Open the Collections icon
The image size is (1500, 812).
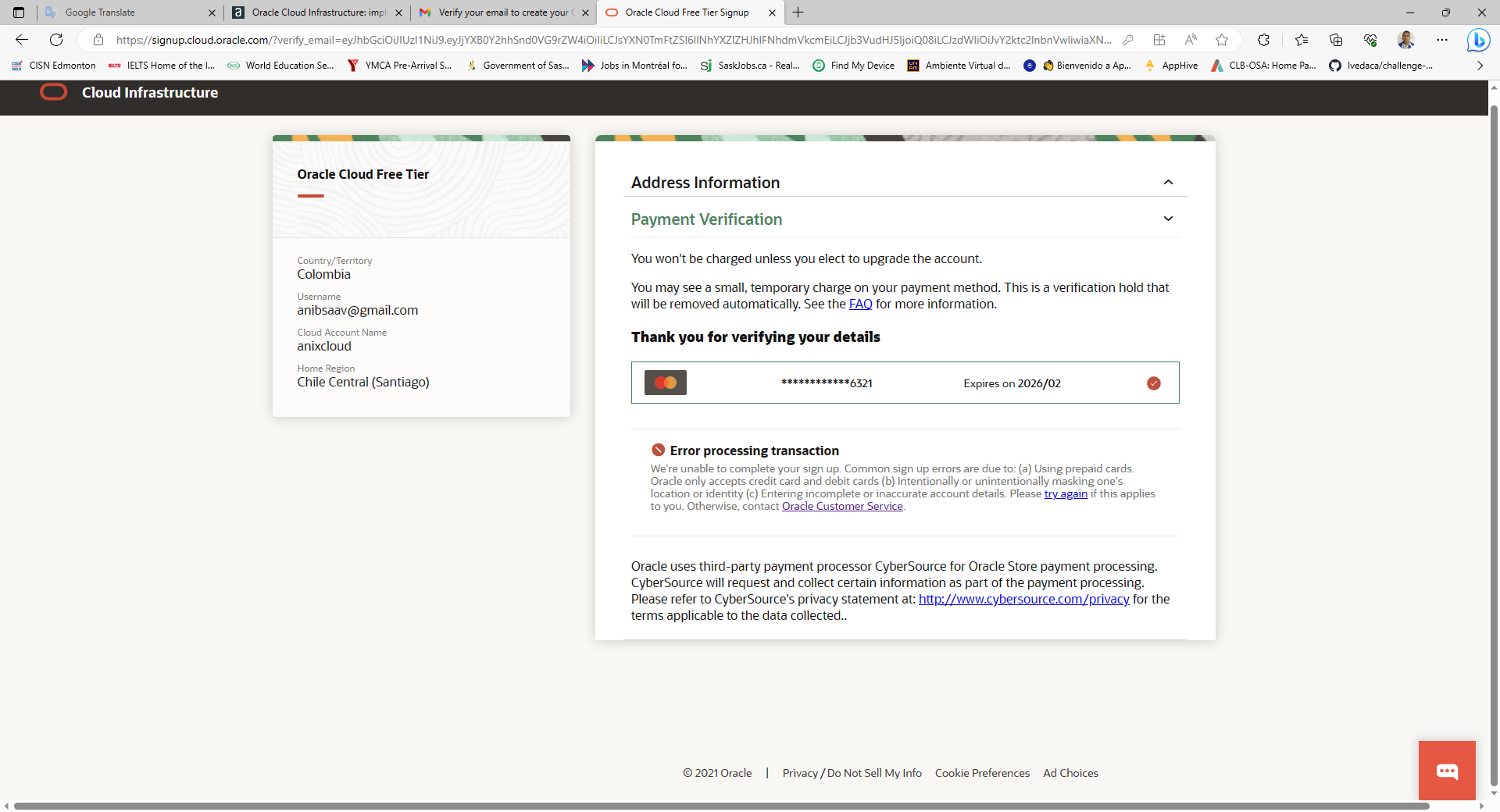(1336, 40)
